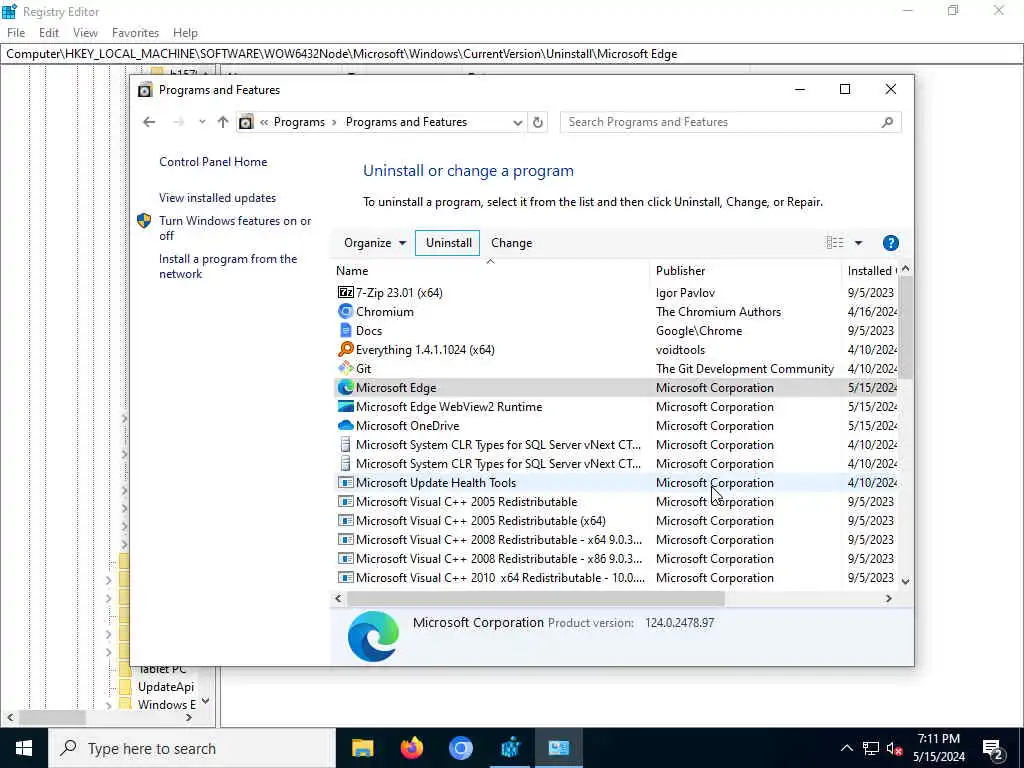Sort by the Name column header
The width and height of the screenshot is (1024, 768).
coord(492,270)
